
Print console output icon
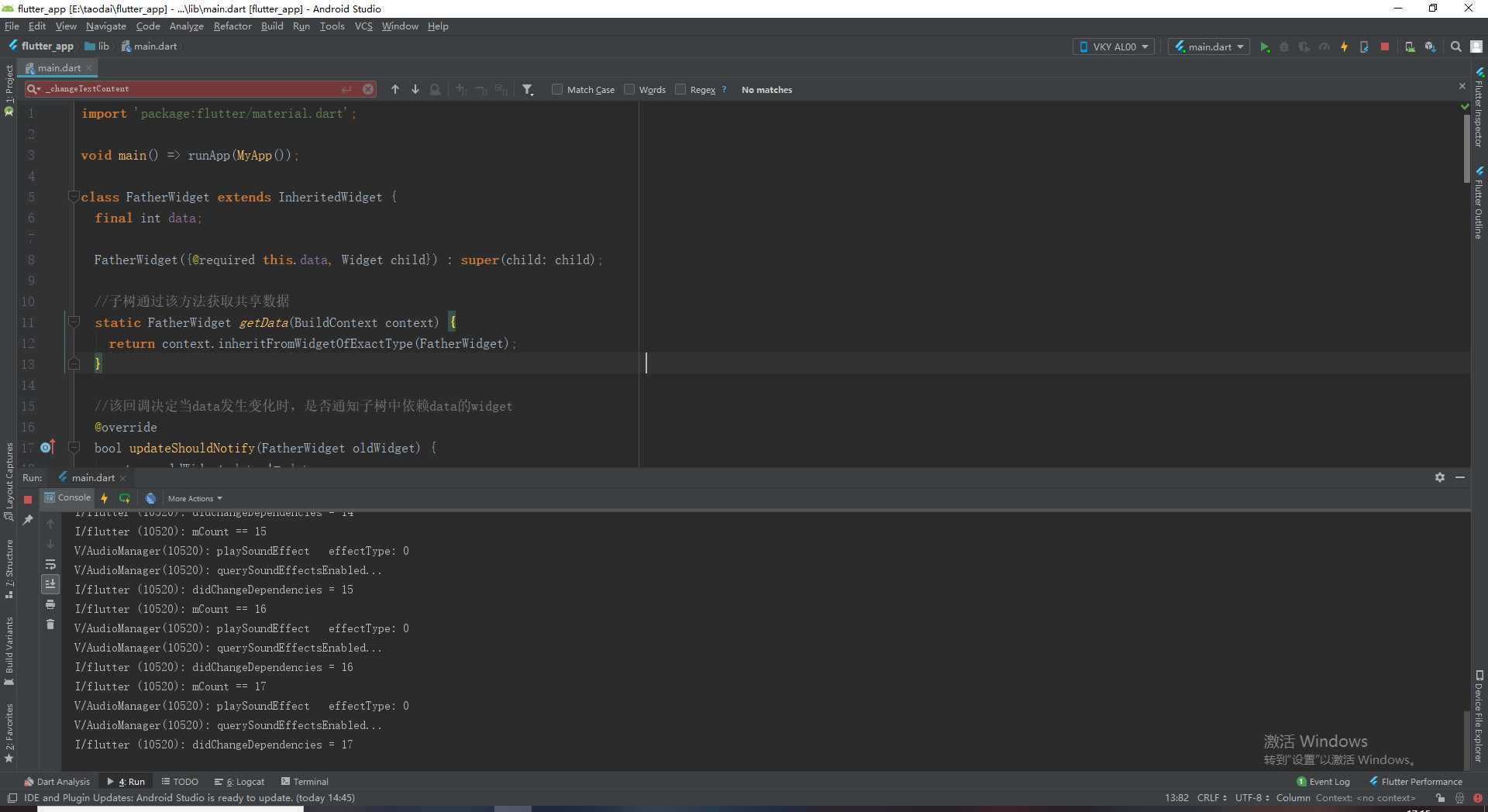pyautogui.click(x=50, y=604)
